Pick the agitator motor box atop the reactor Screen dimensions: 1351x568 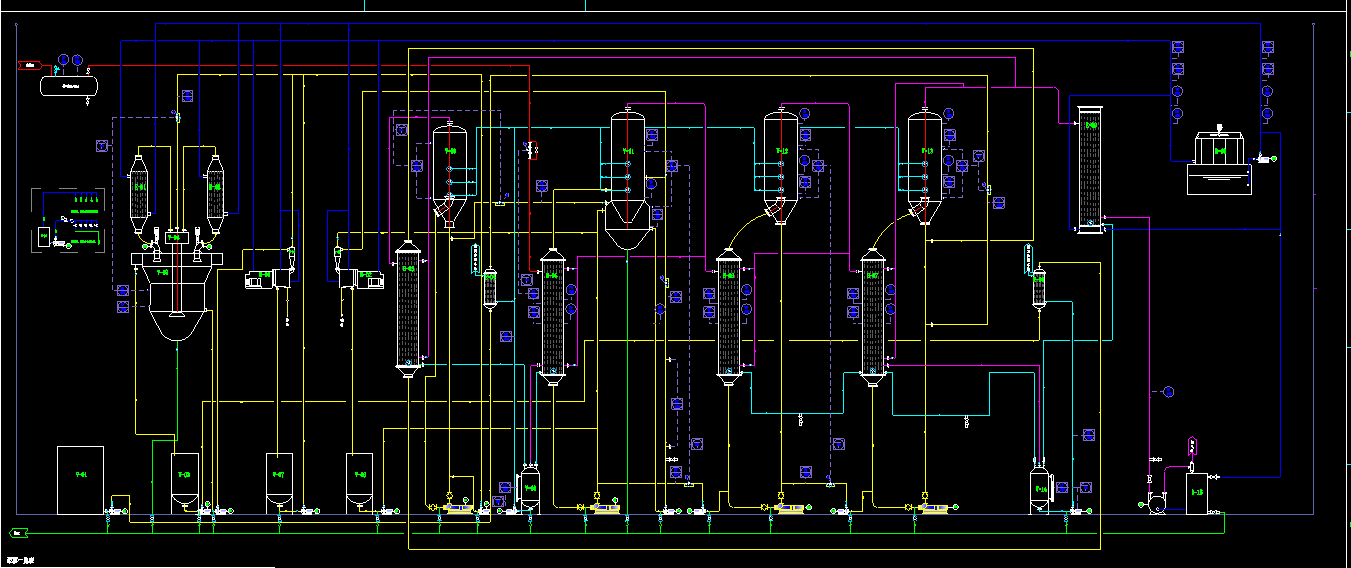tap(174, 238)
